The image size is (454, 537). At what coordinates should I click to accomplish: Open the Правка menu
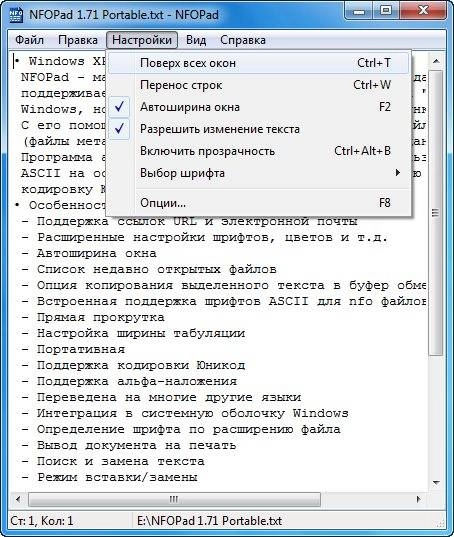(x=78, y=40)
